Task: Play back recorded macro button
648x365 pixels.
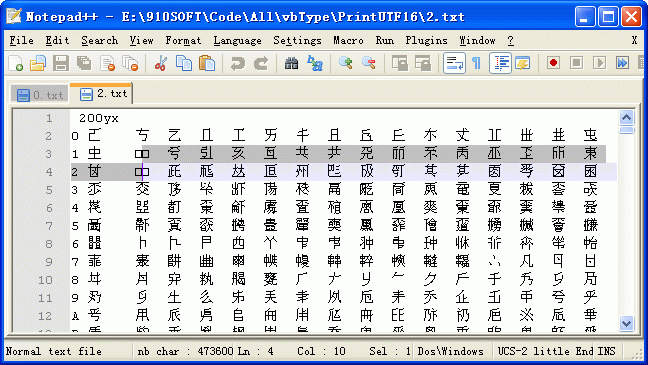Action: click(x=599, y=63)
